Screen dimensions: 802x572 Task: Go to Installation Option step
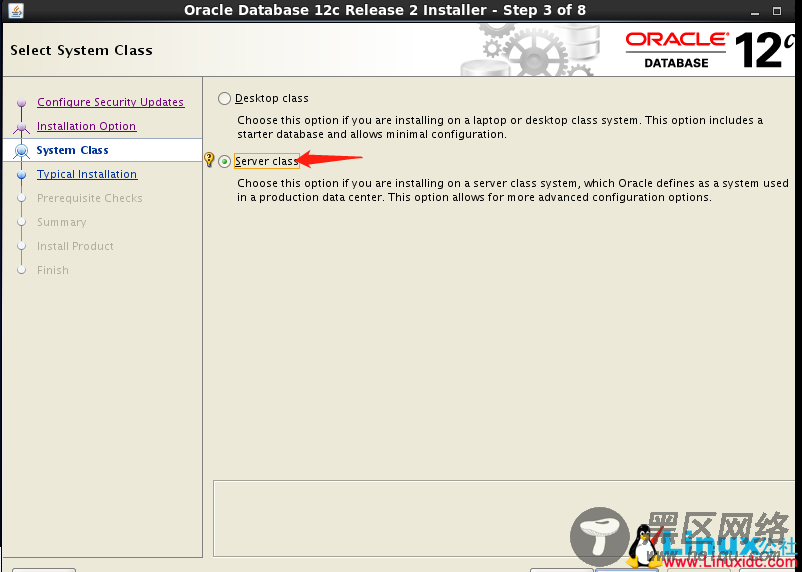click(x=86, y=126)
